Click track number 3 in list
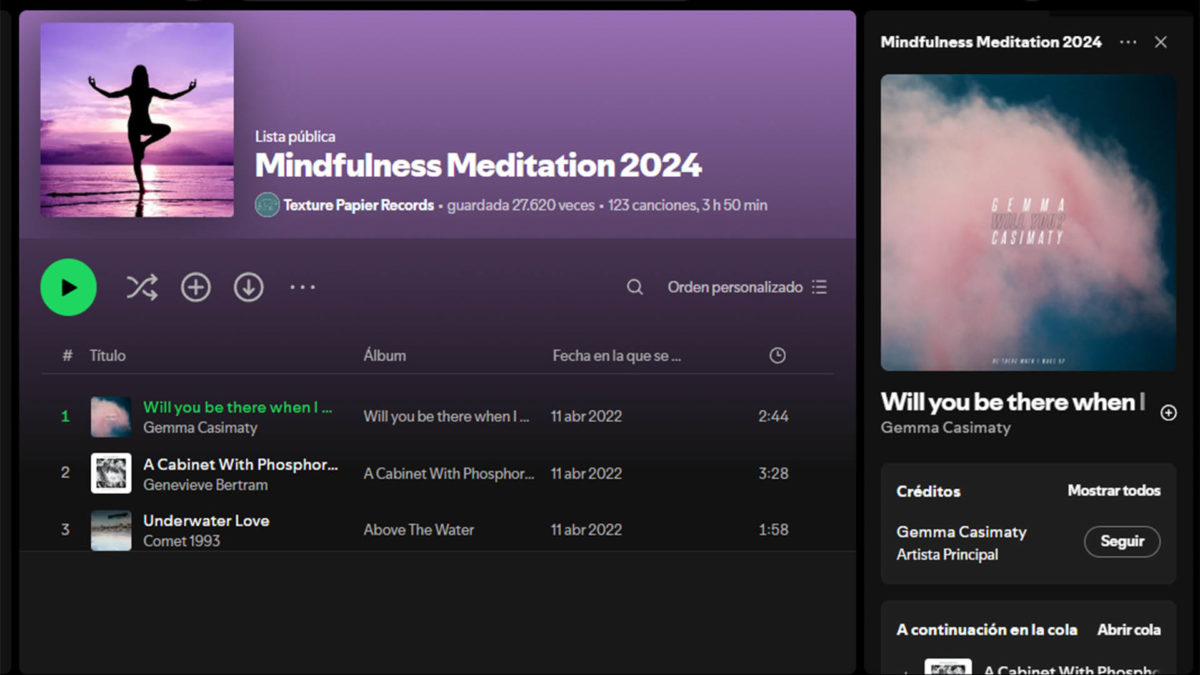Image resolution: width=1200 pixels, height=675 pixels. (65, 530)
